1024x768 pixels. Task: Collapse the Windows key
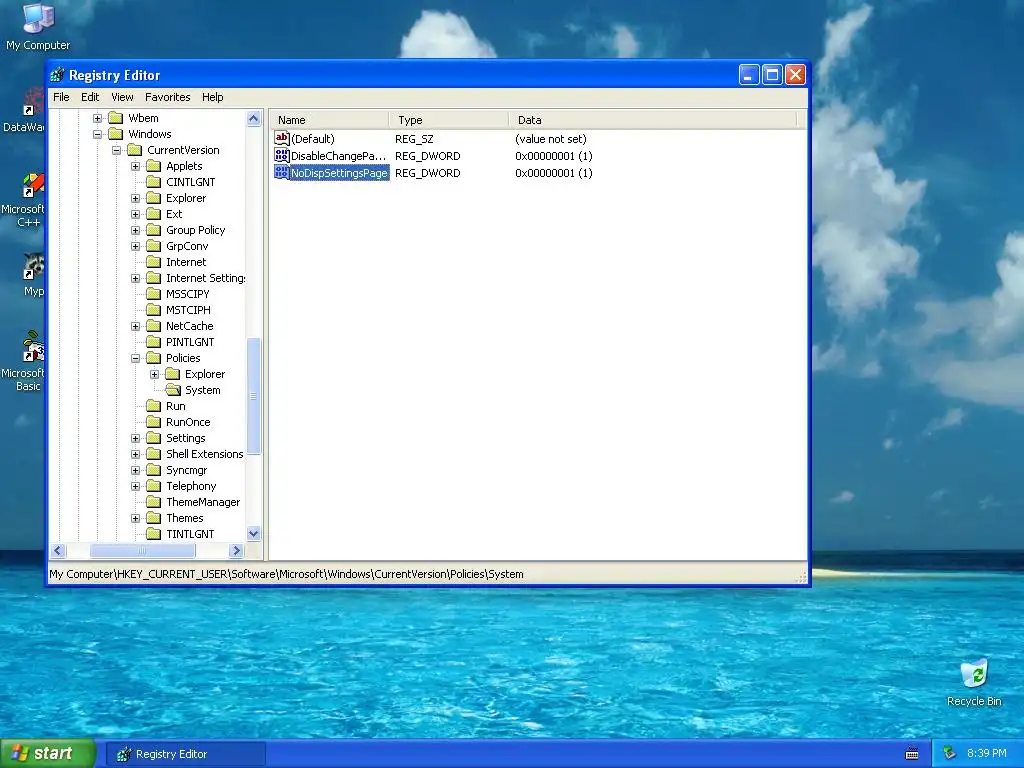coord(97,134)
